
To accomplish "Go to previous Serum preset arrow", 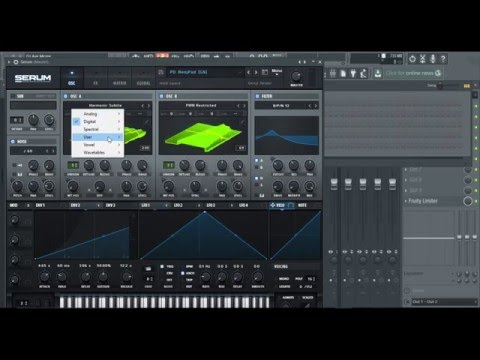I will coord(248,72).
